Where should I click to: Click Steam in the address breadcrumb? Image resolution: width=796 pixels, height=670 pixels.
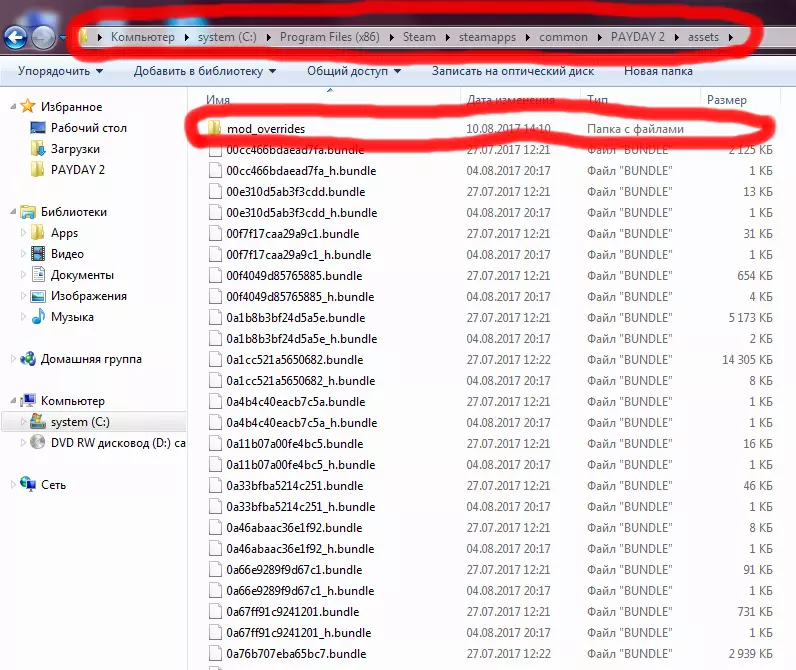pyautogui.click(x=419, y=37)
